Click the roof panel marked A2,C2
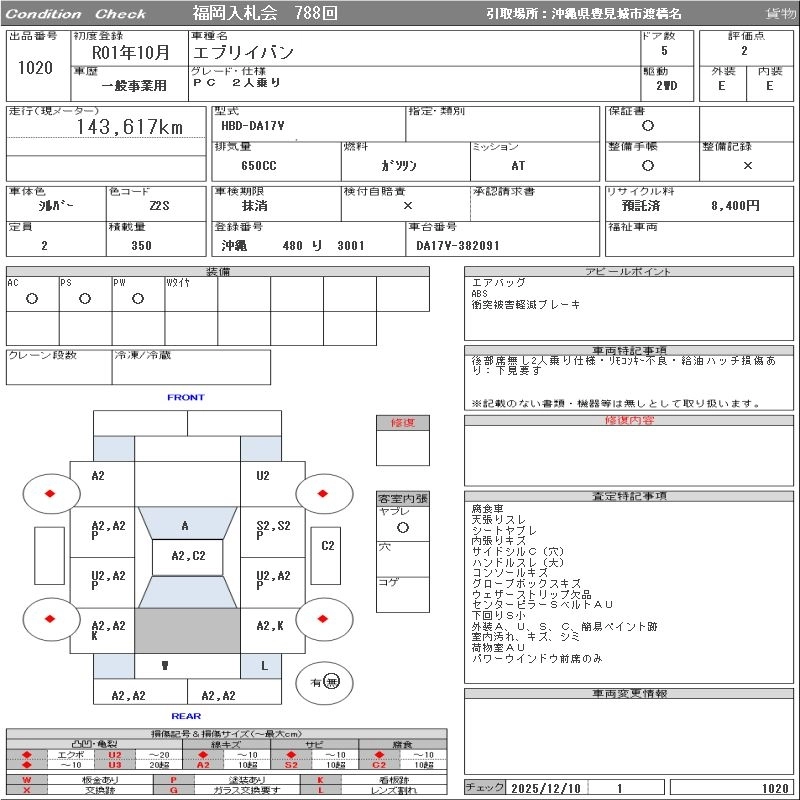 coord(188,557)
